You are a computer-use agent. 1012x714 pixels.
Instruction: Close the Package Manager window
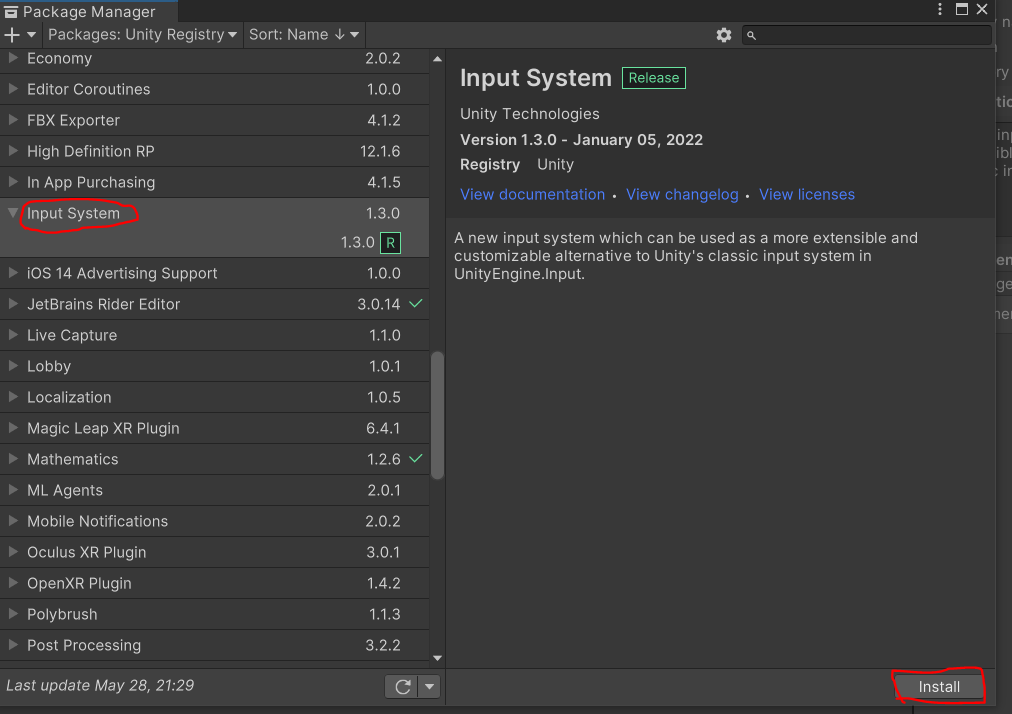pyautogui.click(x=982, y=9)
